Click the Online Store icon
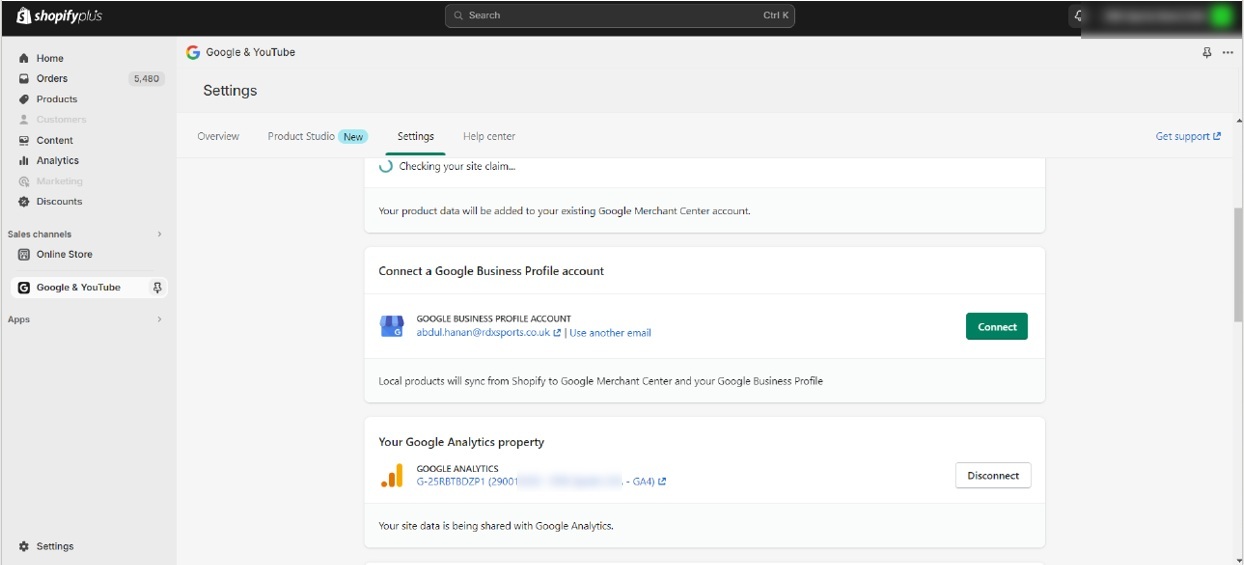1244x565 pixels. 24,254
